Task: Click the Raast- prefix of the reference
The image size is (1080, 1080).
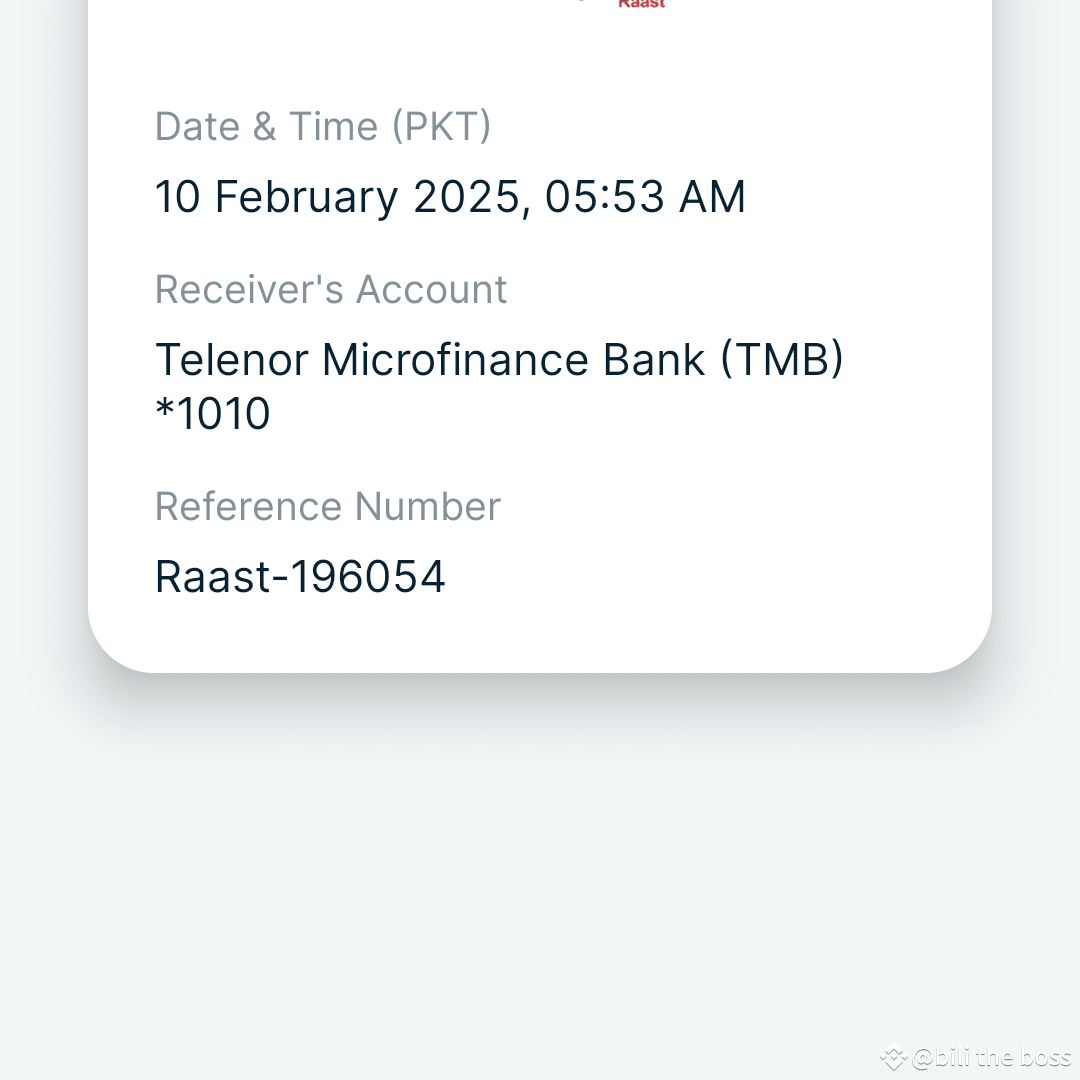Action: pyautogui.click(x=221, y=577)
